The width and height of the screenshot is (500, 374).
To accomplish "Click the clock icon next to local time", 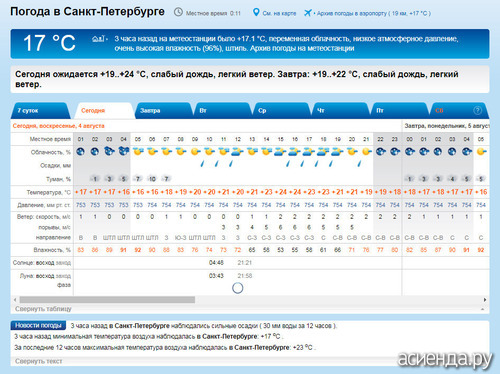I will click(x=178, y=12).
